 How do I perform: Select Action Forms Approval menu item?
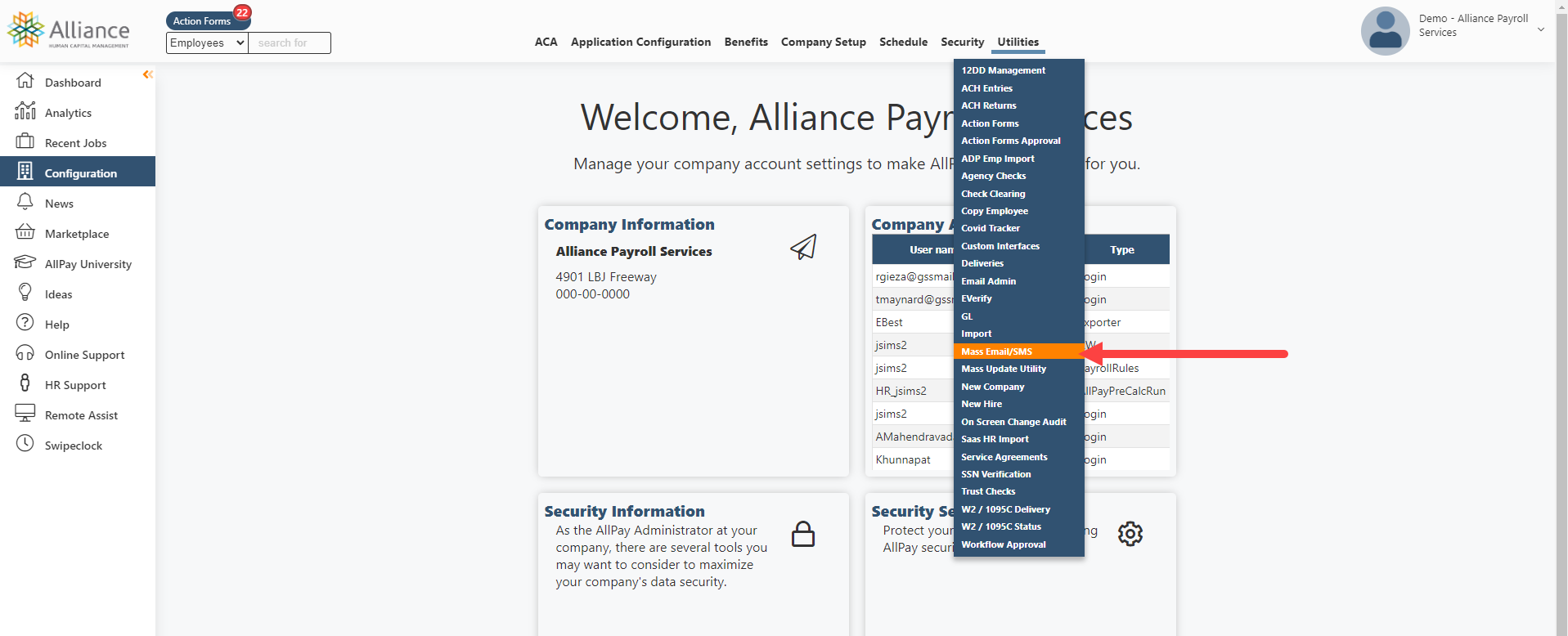(x=1019, y=141)
